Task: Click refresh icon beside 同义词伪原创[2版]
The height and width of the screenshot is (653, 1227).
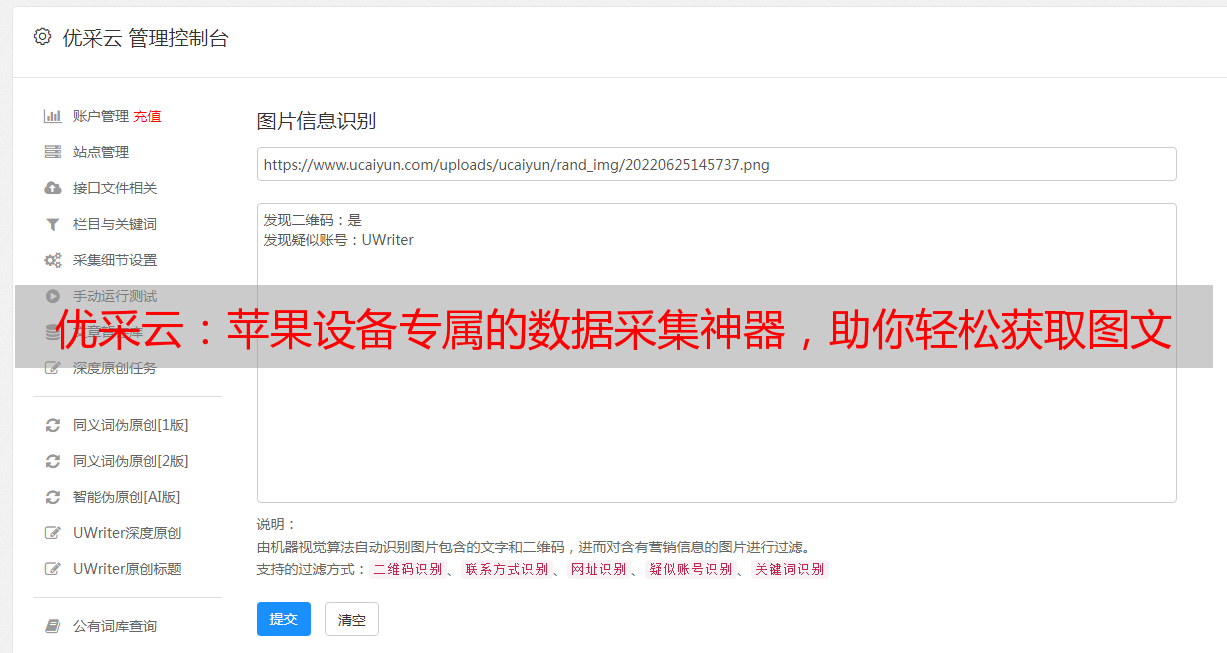Action: 53,461
